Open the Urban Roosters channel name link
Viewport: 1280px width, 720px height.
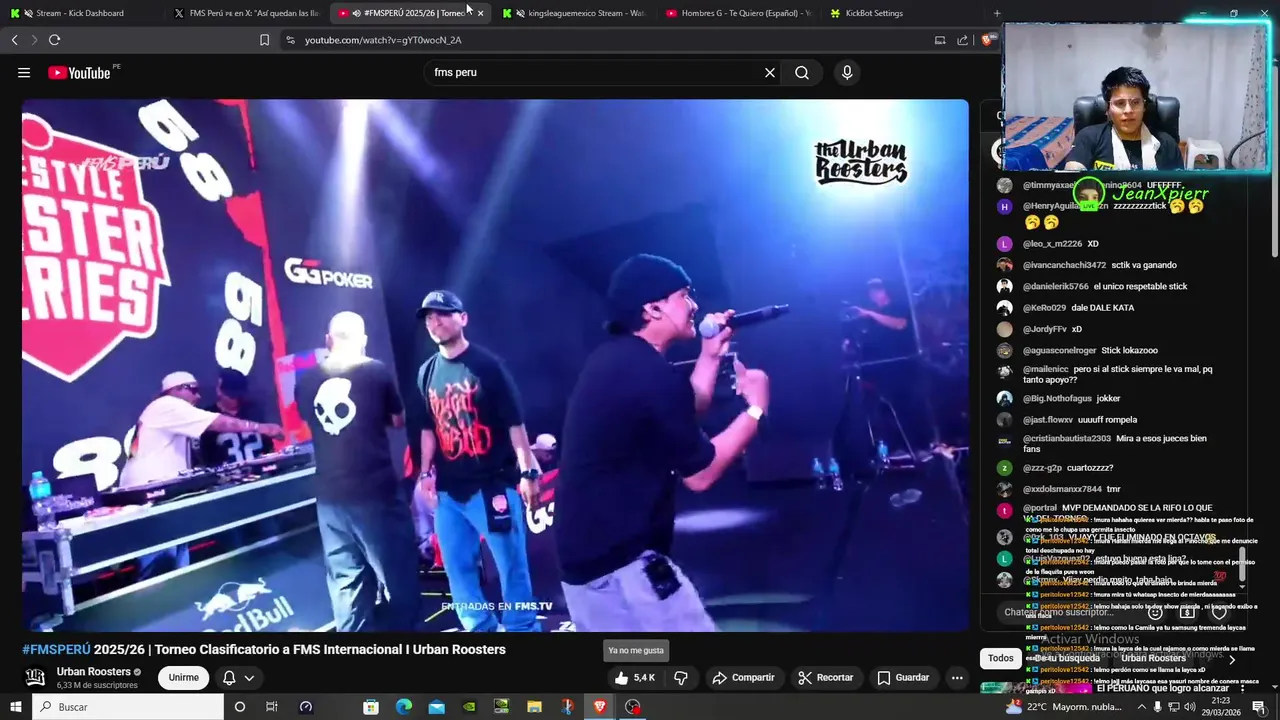94,672
